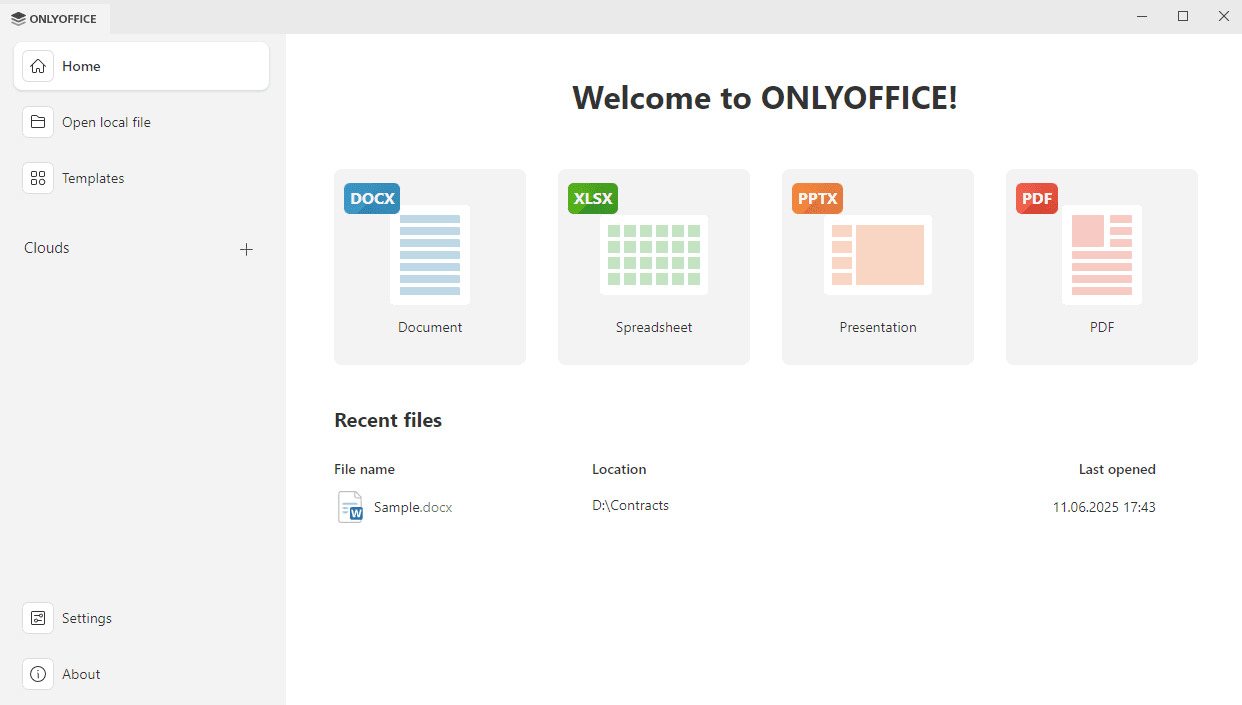Screen dimensions: 1242x705
Task: Create a new PDF form
Action: (1102, 266)
